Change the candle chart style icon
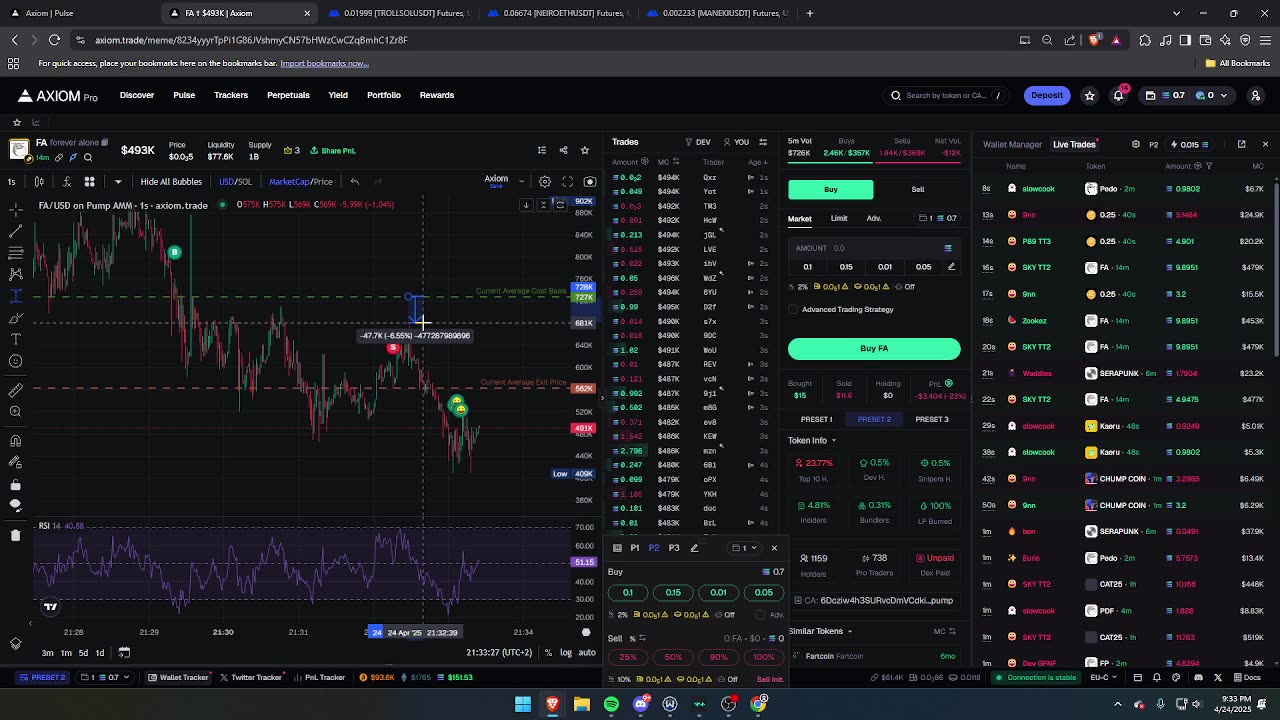 [39, 182]
